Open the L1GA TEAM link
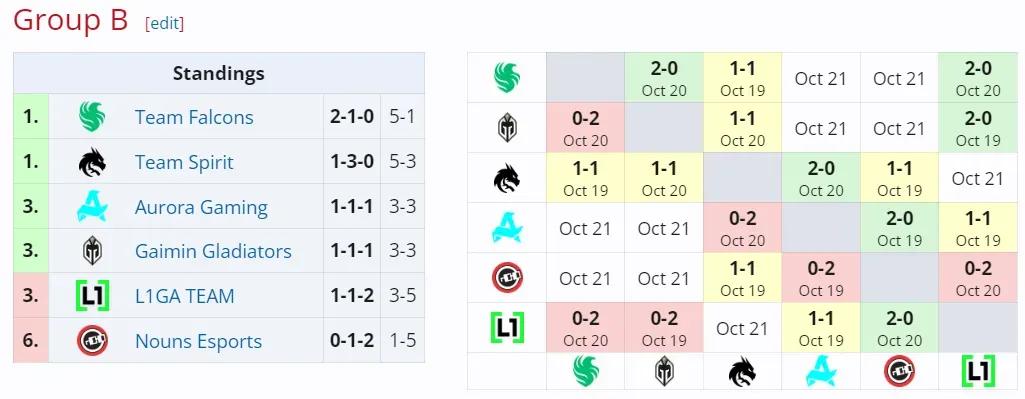The image size is (1025, 399). [x=184, y=296]
